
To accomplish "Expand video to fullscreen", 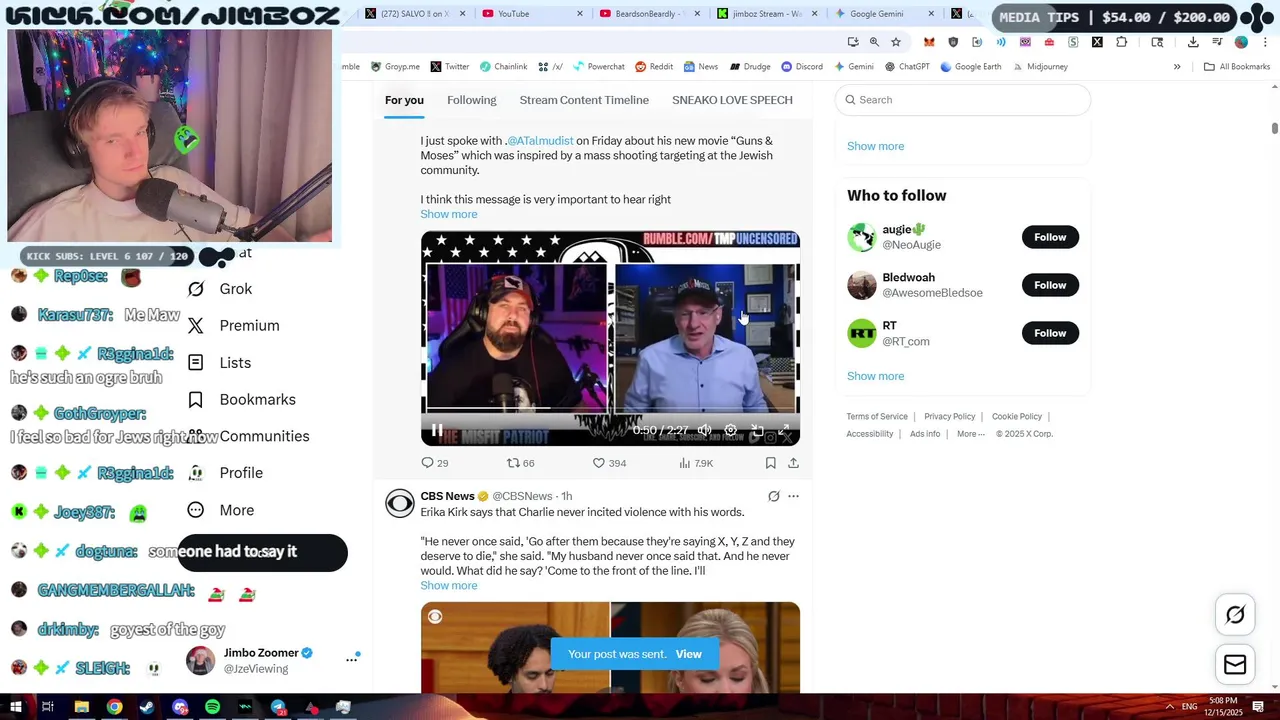I will (784, 431).
